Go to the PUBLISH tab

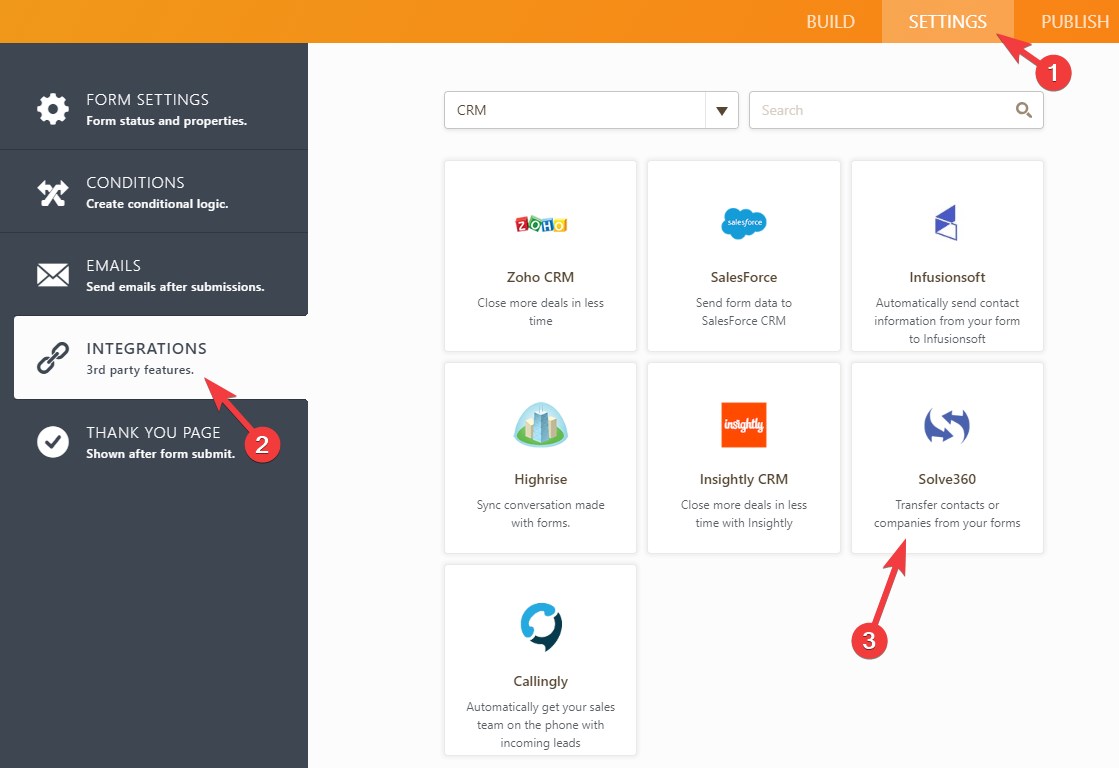1075,21
